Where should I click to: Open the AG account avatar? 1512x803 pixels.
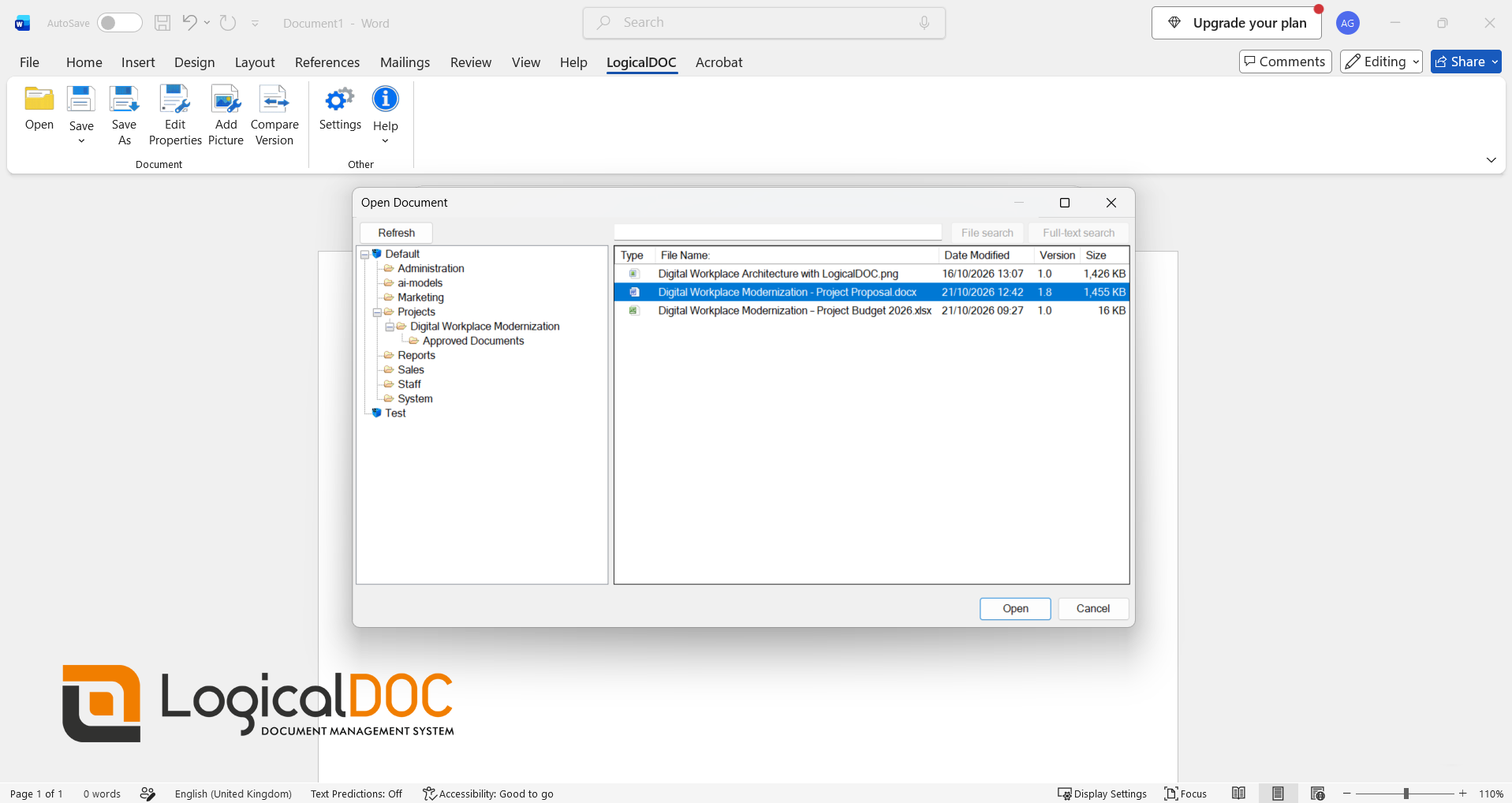coord(1347,23)
